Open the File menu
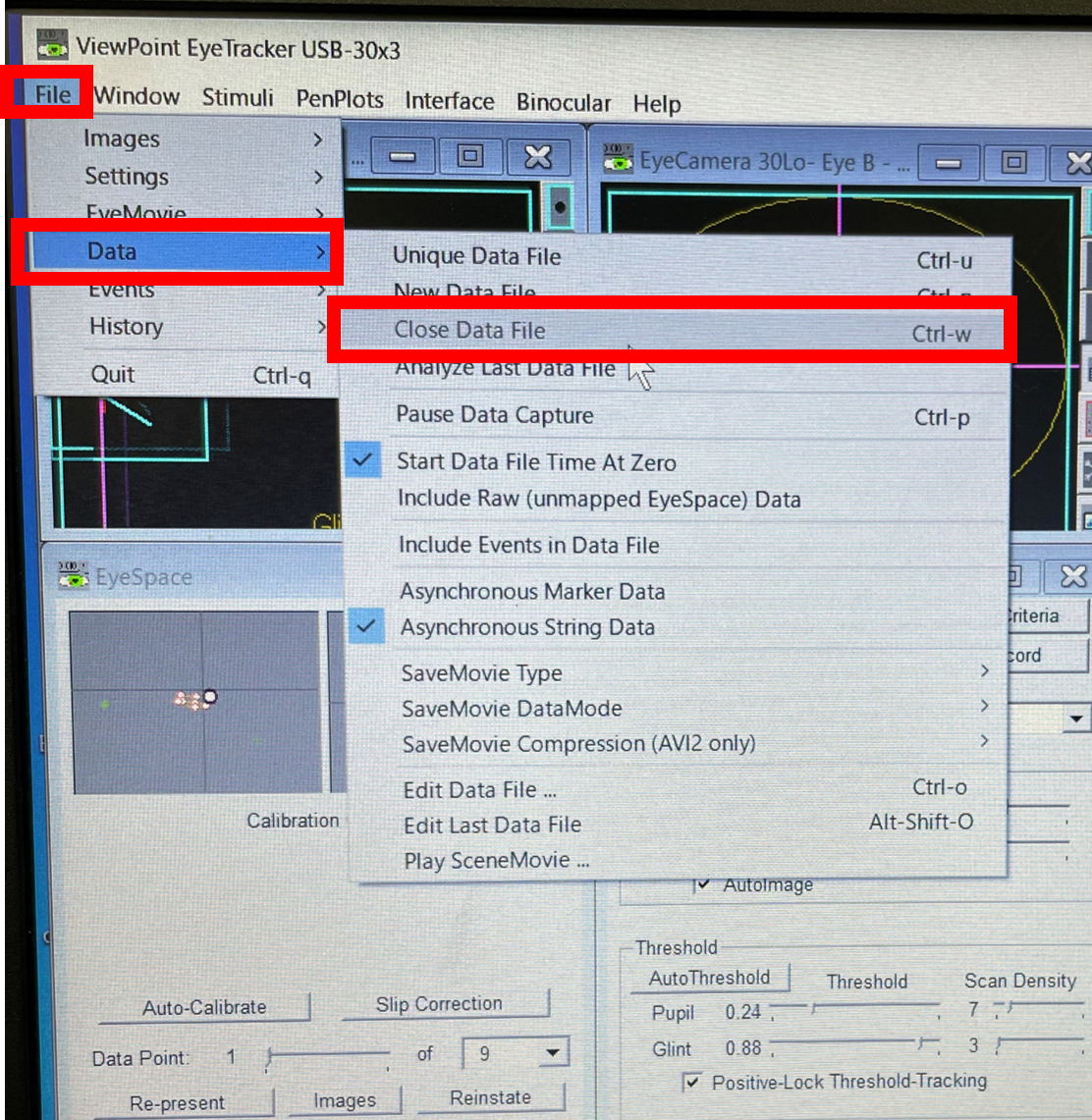This screenshot has height=1120, width=1092. [53, 94]
